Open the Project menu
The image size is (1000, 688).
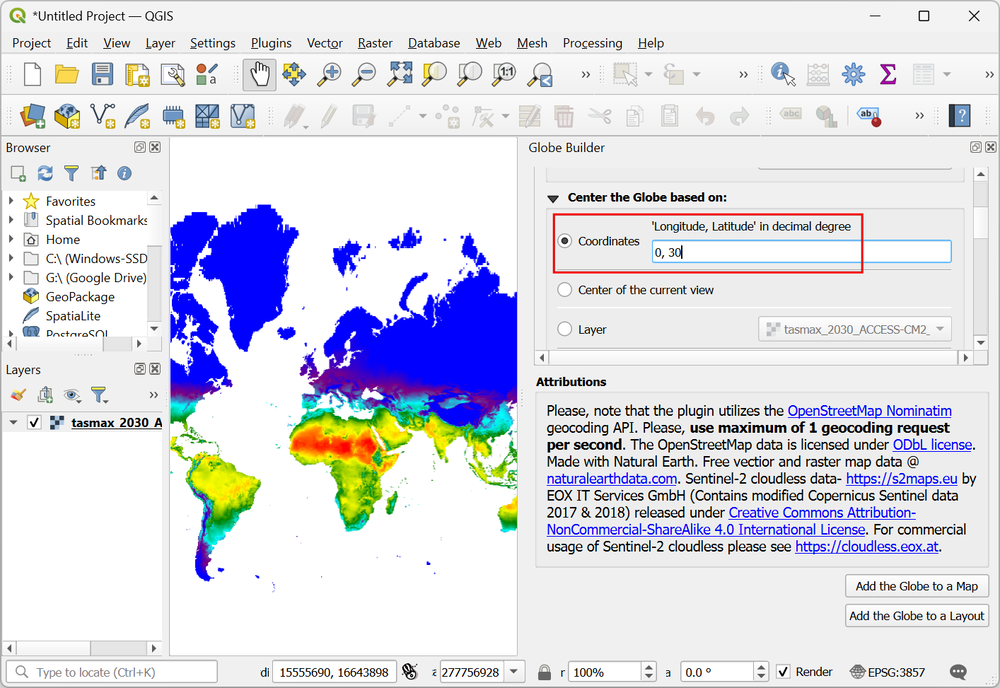31,43
